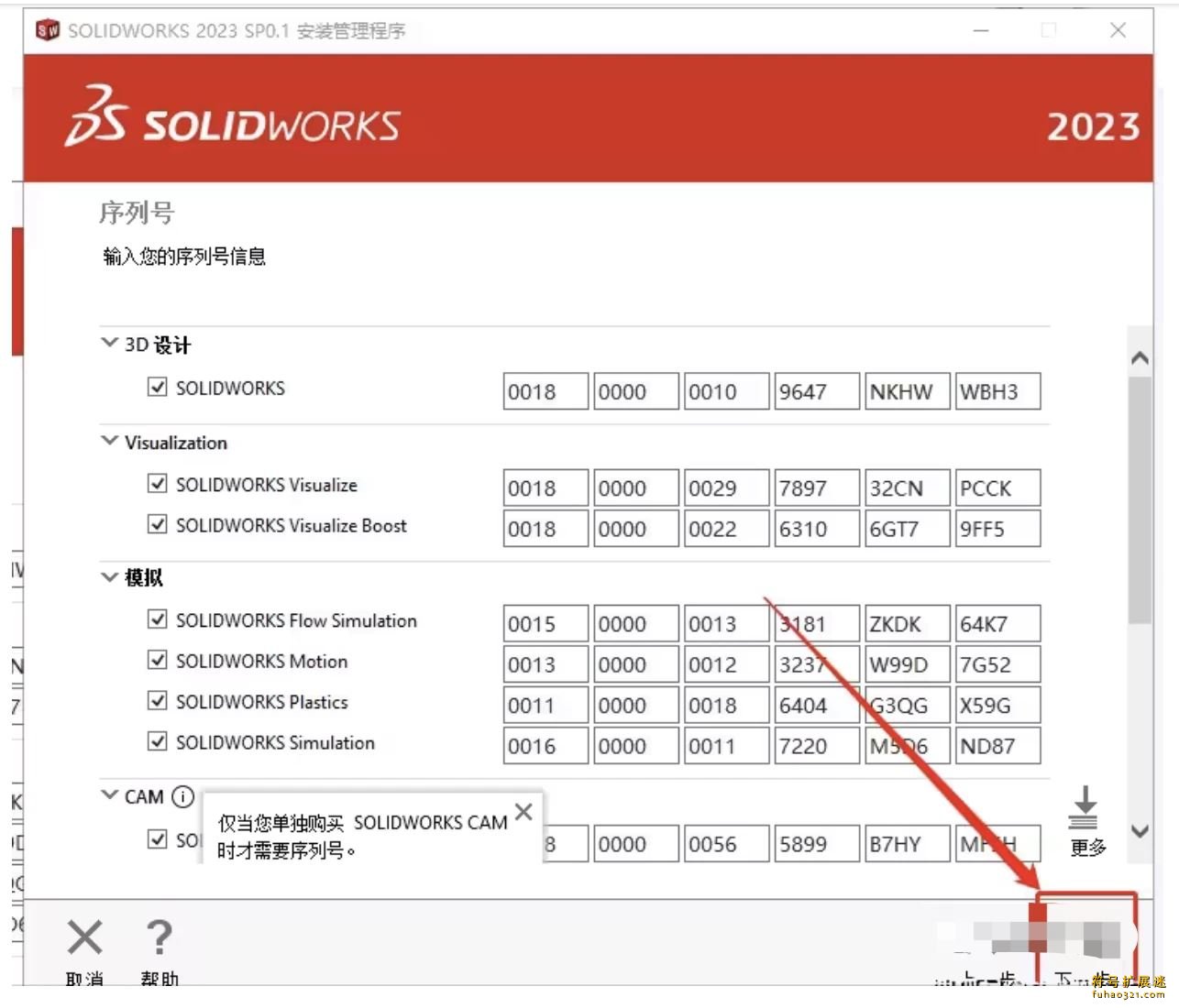Click the info icon next to CAM
The image size is (1179, 1008).
(x=183, y=796)
